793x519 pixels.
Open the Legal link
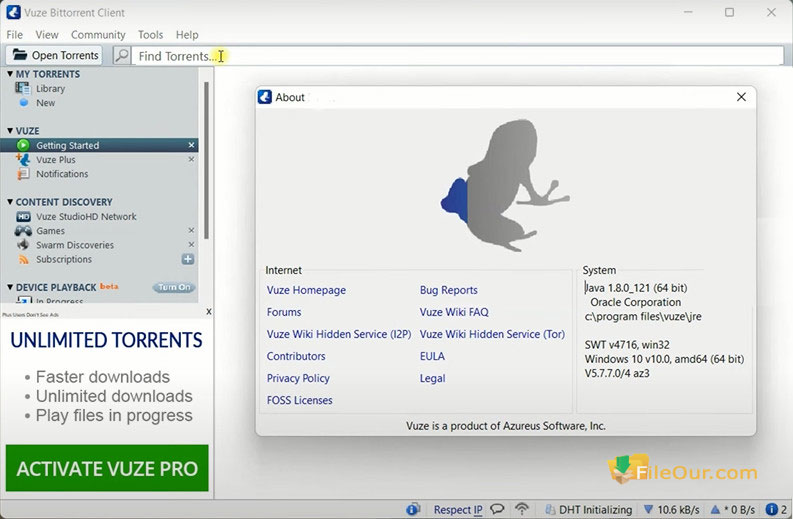[x=432, y=378]
